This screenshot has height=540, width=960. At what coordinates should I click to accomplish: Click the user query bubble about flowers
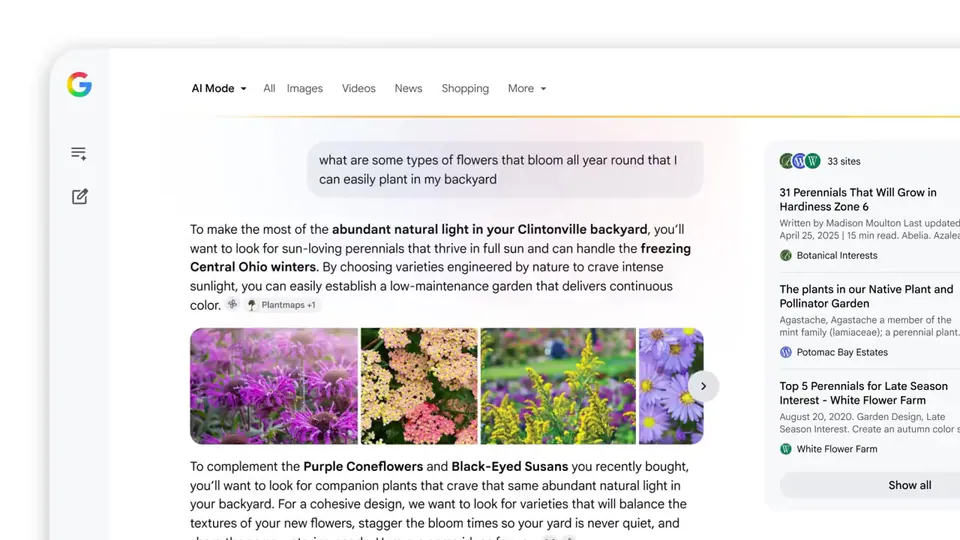pyautogui.click(x=505, y=170)
